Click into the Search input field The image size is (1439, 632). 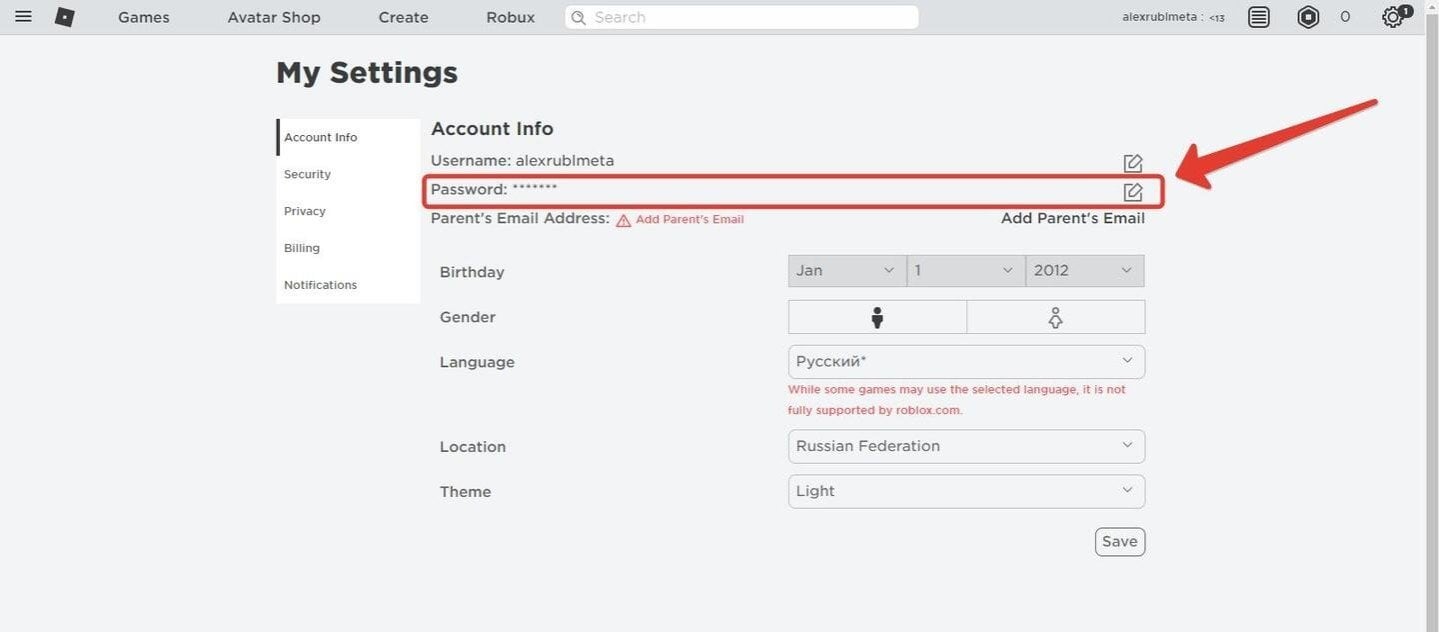(x=742, y=17)
